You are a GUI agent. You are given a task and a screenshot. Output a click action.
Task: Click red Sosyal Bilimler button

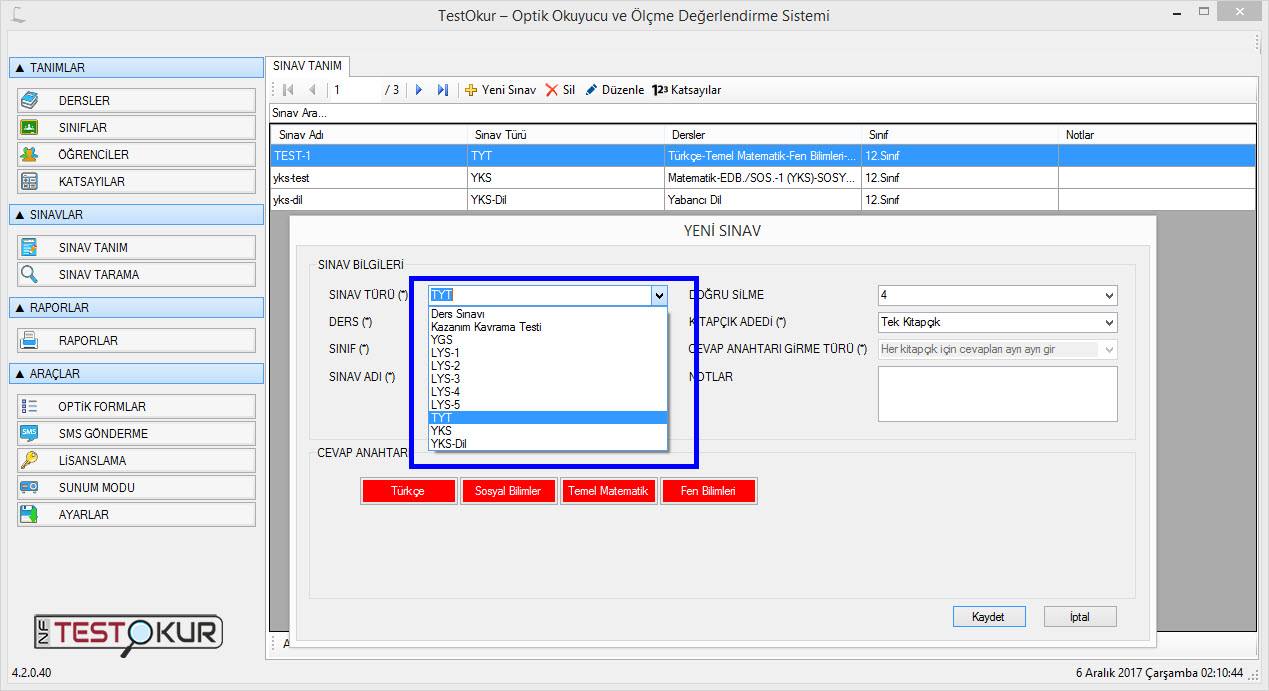click(x=508, y=491)
